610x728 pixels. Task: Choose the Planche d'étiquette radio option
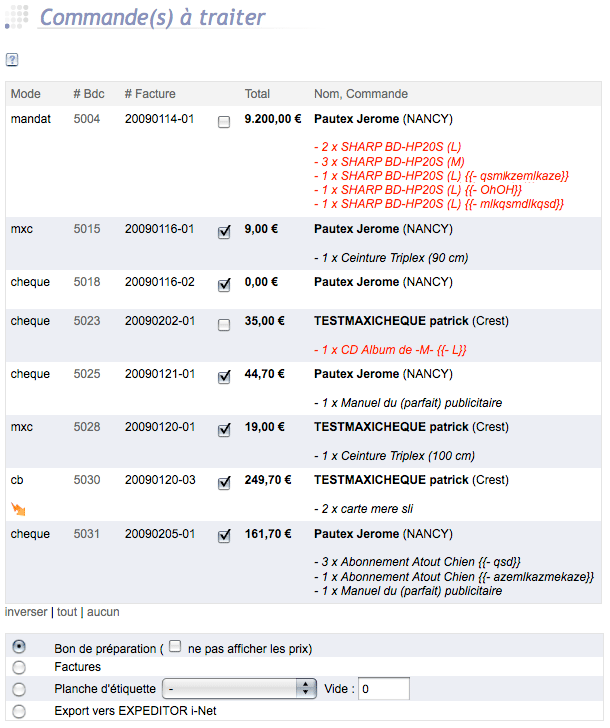click(x=19, y=689)
